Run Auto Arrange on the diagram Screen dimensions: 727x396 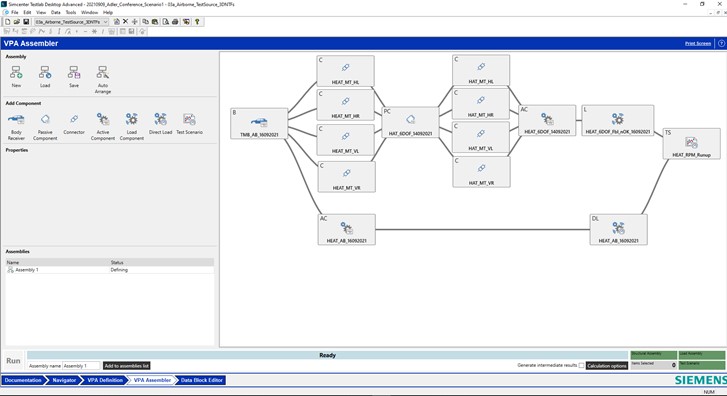[x=102, y=73]
